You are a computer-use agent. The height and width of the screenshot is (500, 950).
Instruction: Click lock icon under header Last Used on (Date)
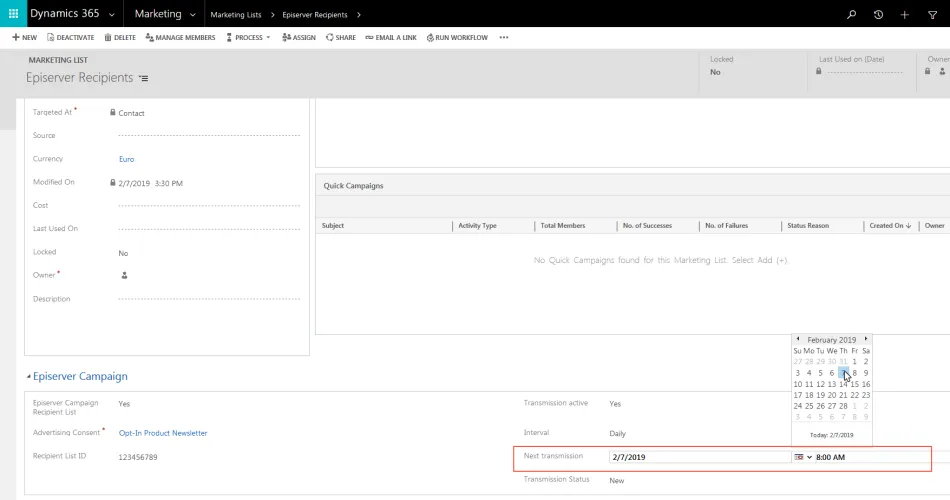coord(819,71)
